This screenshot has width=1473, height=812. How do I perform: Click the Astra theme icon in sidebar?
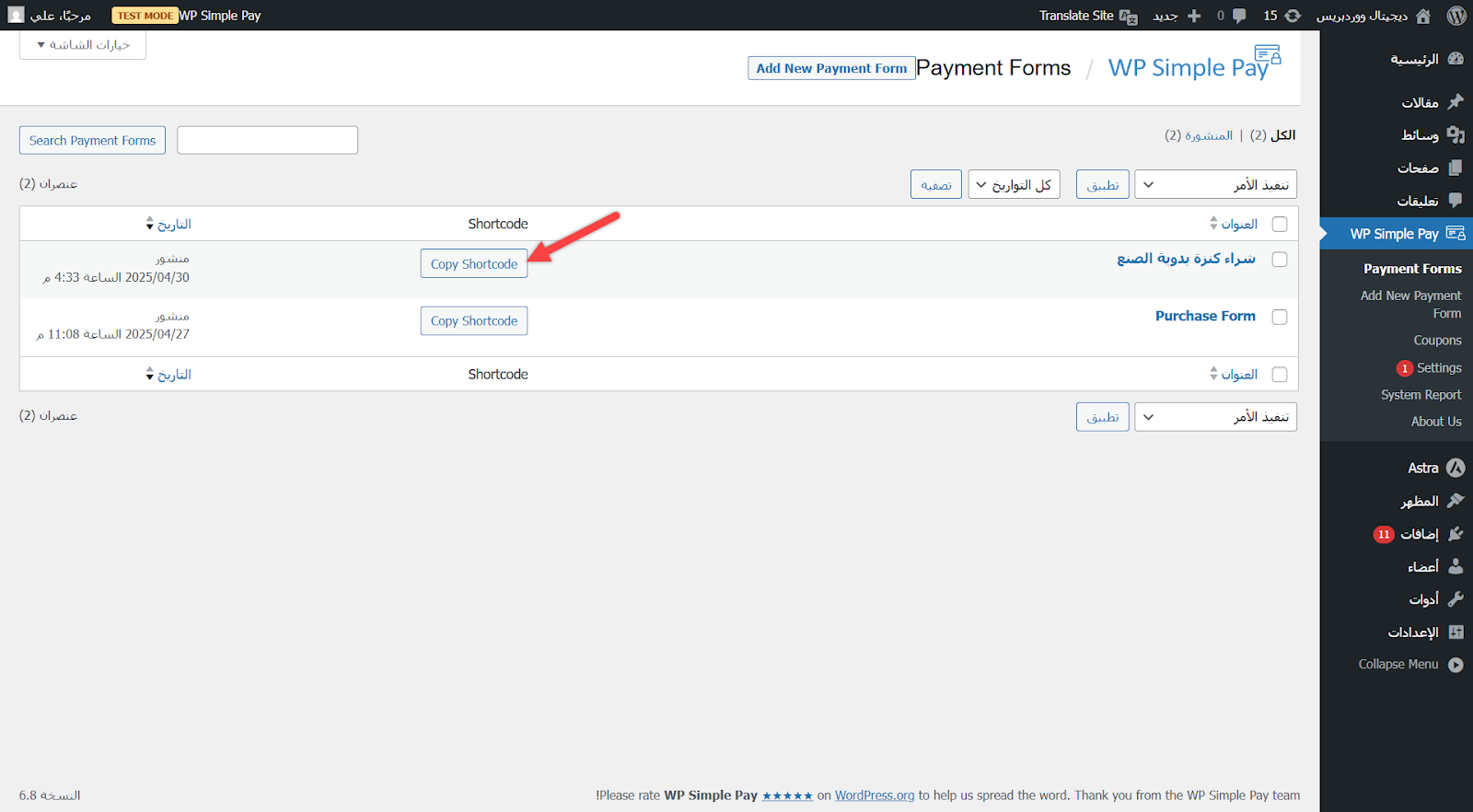point(1456,468)
